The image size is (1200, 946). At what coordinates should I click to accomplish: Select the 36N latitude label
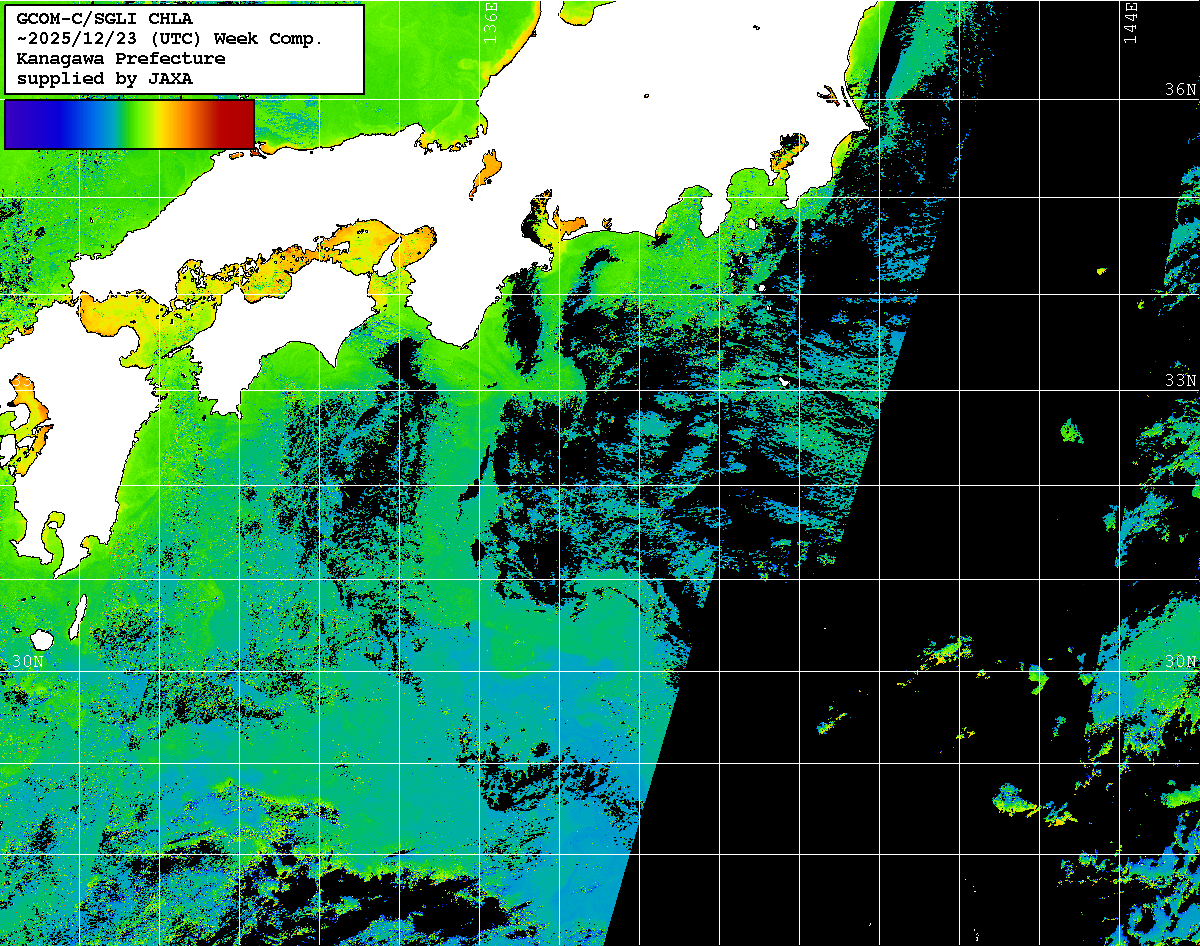(1180, 89)
